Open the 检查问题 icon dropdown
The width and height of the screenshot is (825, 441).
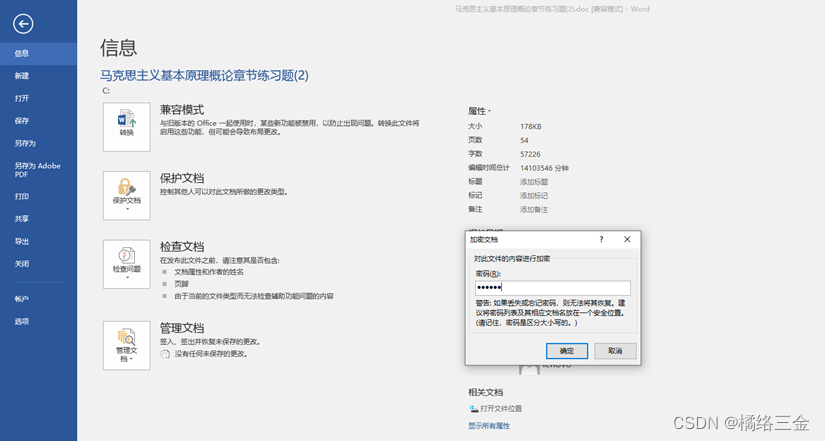pyautogui.click(x=127, y=264)
